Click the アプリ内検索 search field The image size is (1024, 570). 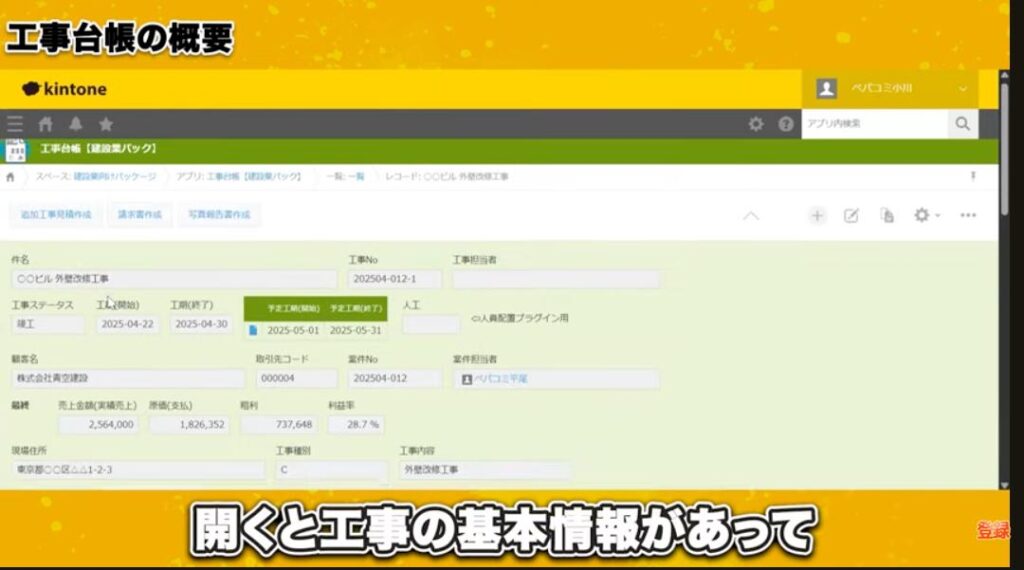[x=874, y=124]
